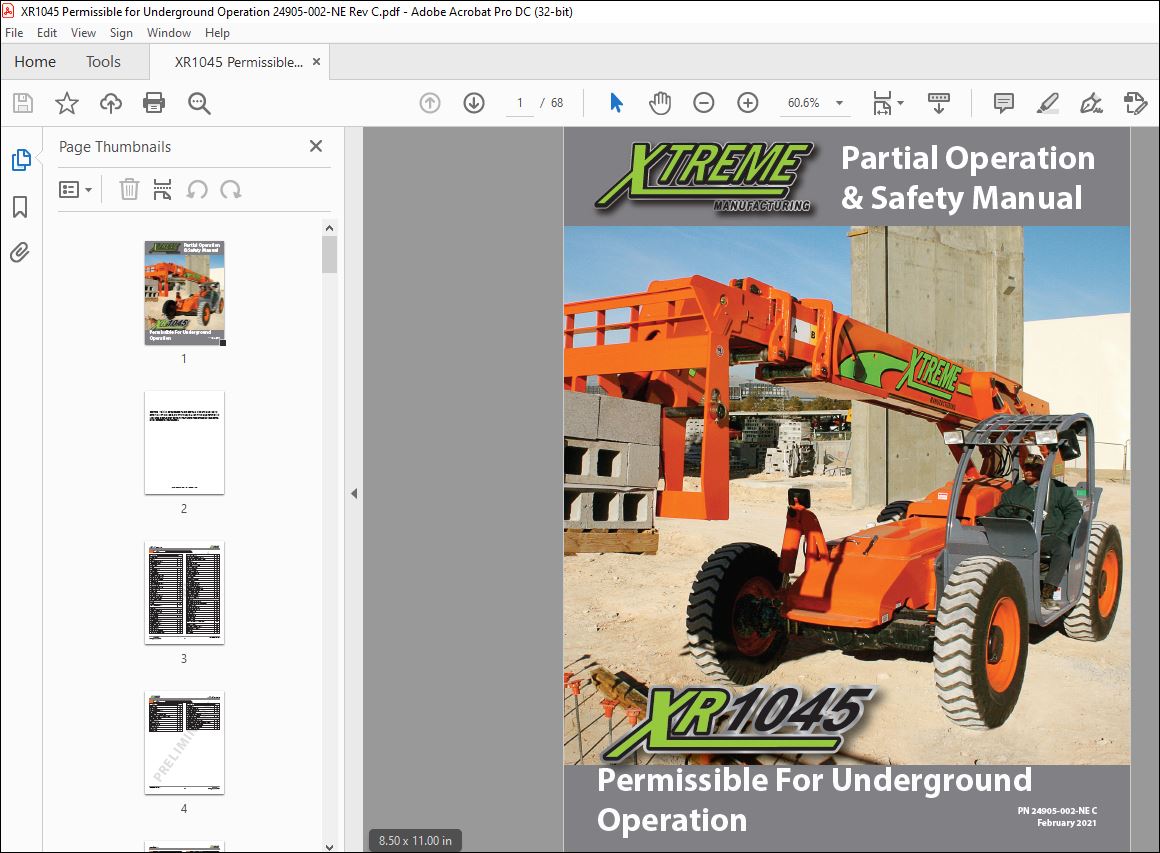Open the zoom level dropdown arrow
Viewport: 1160px width, 853px height.
[x=840, y=103]
